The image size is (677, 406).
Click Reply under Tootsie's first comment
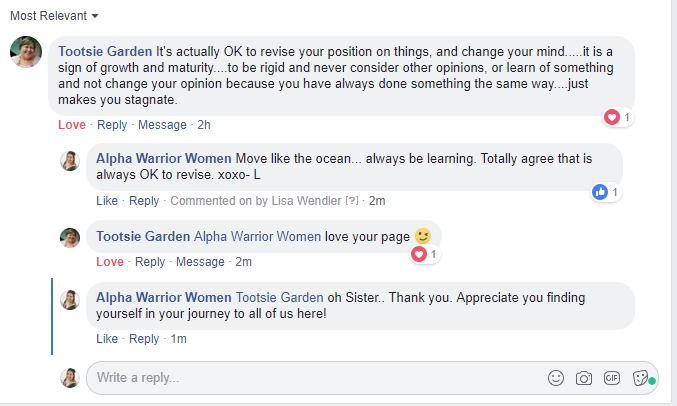pos(112,125)
